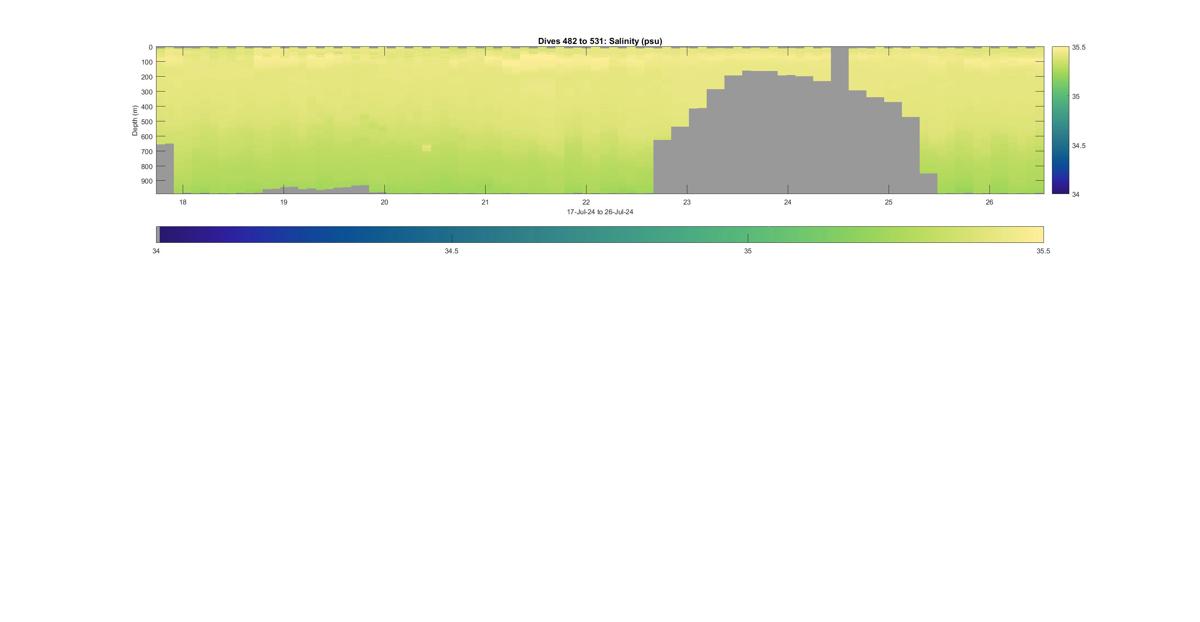
Task: Click the vertical salinity colorbar beside the plot
Action: pos(1060,120)
